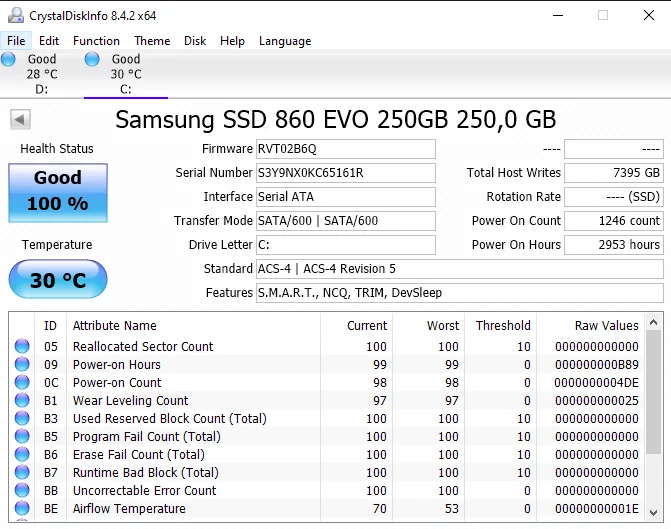The height and width of the screenshot is (529, 671).
Task: Select the D: drive status orb
Action: pyautogui.click(x=9, y=60)
